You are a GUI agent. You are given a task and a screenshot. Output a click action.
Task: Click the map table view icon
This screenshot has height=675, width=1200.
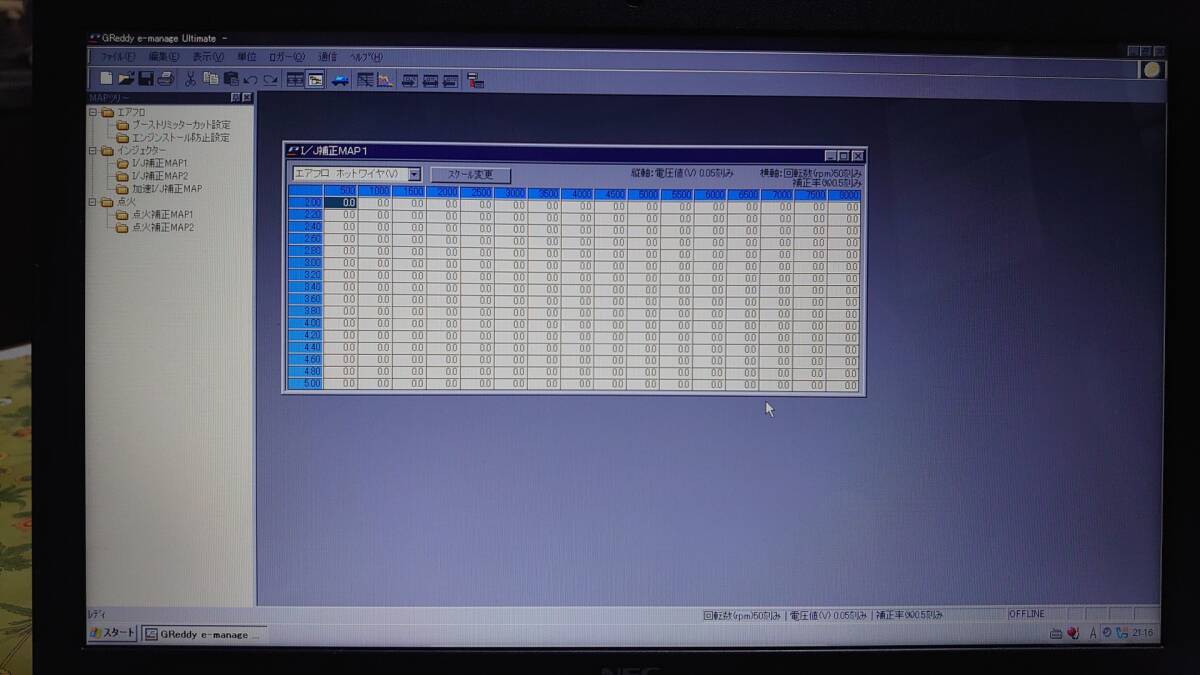[x=365, y=81]
